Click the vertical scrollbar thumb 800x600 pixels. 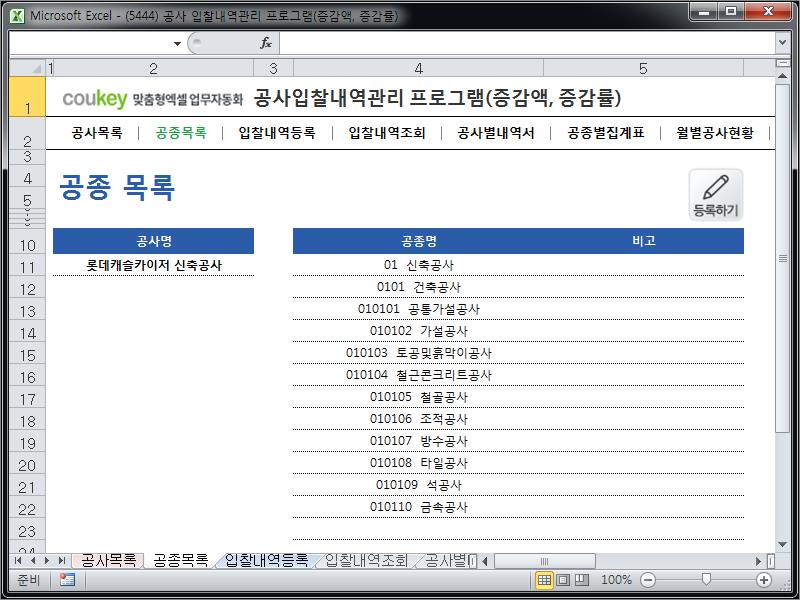[x=782, y=259]
